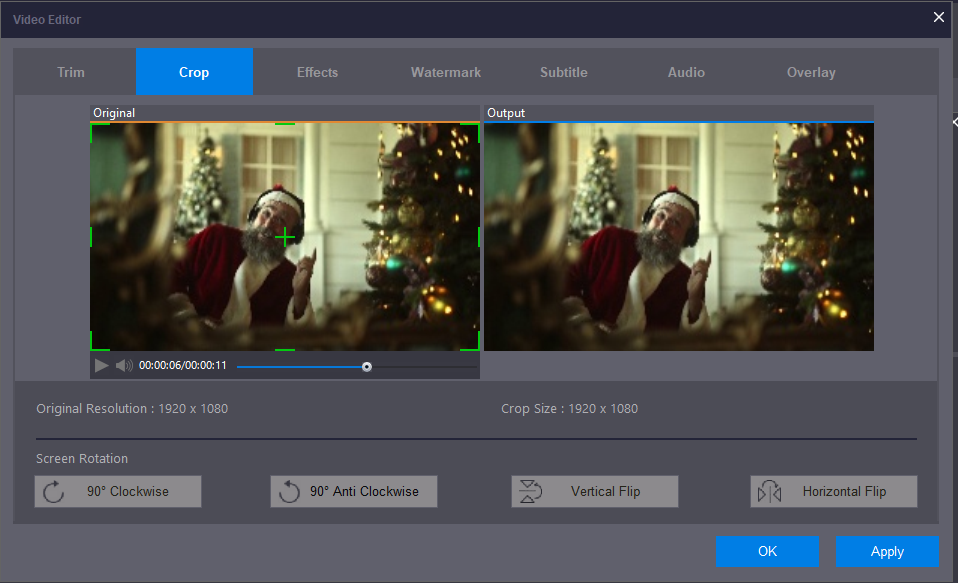Click the top-middle crop edge handle
Viewport: 958px width, 583px height.
(285, 124)
